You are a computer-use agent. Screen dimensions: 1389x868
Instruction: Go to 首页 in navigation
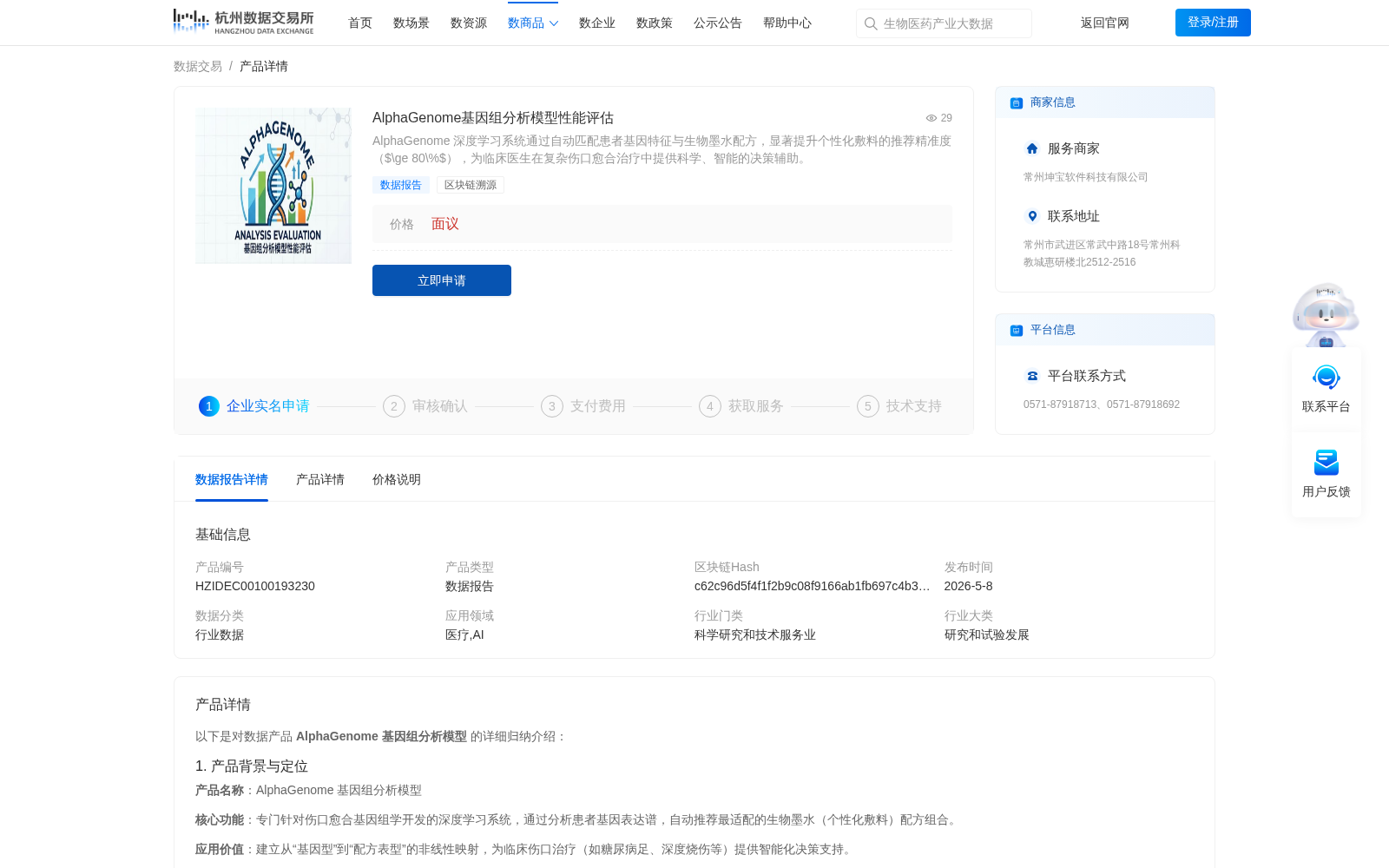coord(360,23)
